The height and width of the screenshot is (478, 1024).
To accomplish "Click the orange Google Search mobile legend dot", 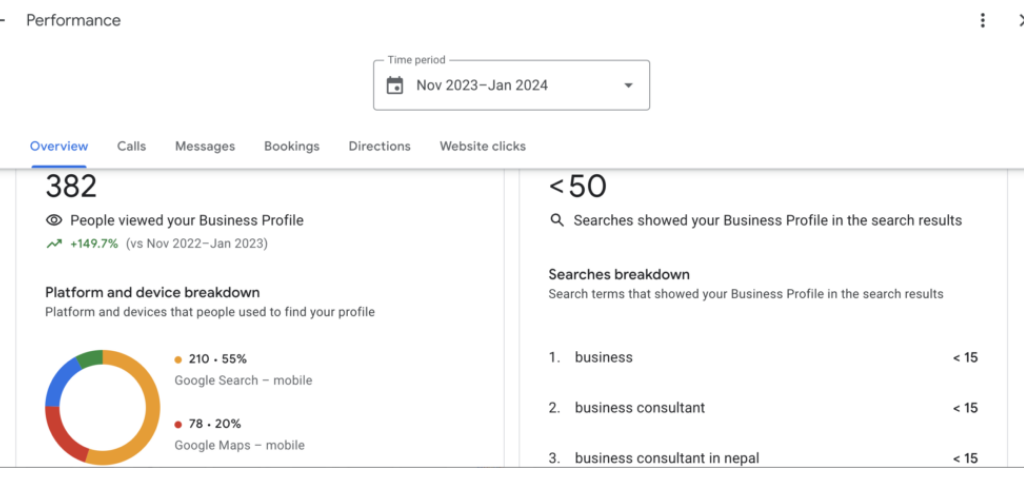I will click(x=178, y=359).
